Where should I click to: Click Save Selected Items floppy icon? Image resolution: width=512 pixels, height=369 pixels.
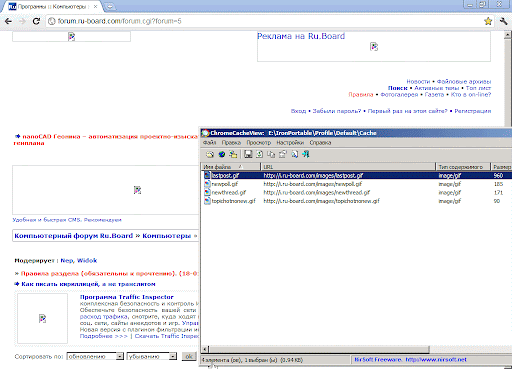[x=248, y=154]
